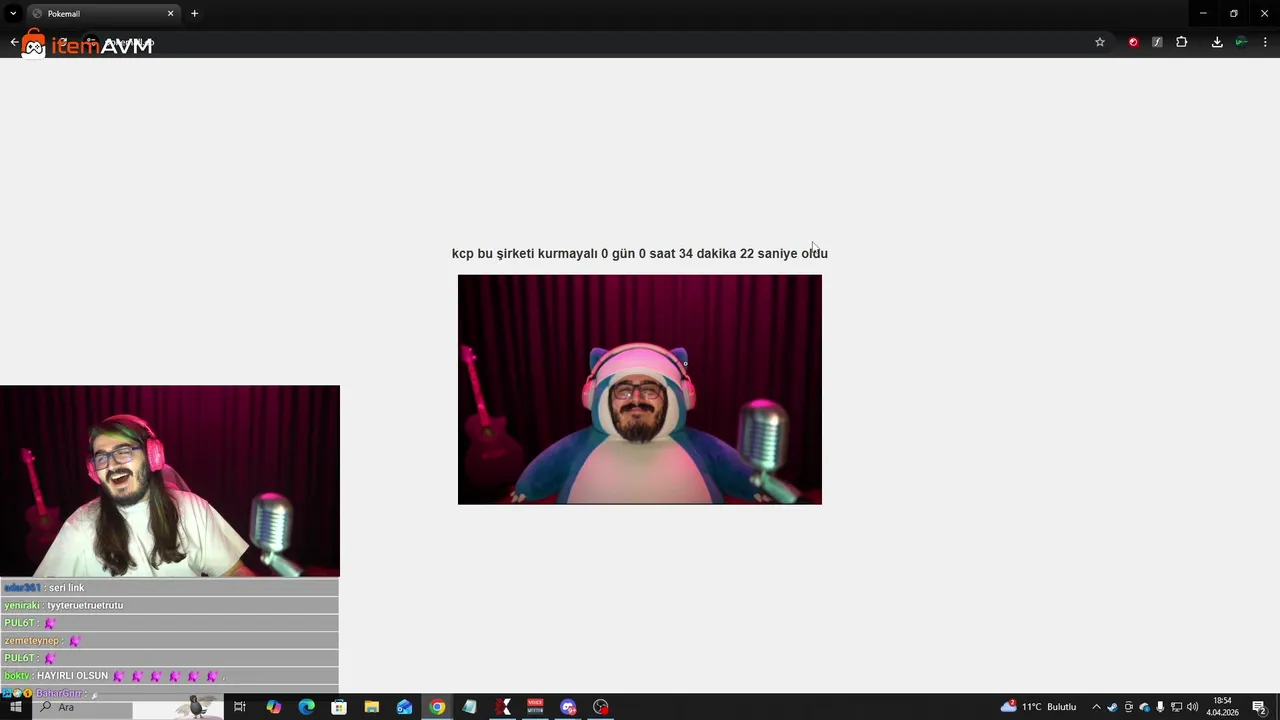This screenshot has width=1280, height=720.
Task: Open the OBS recording app on taskbar
Action: point(601,707)
